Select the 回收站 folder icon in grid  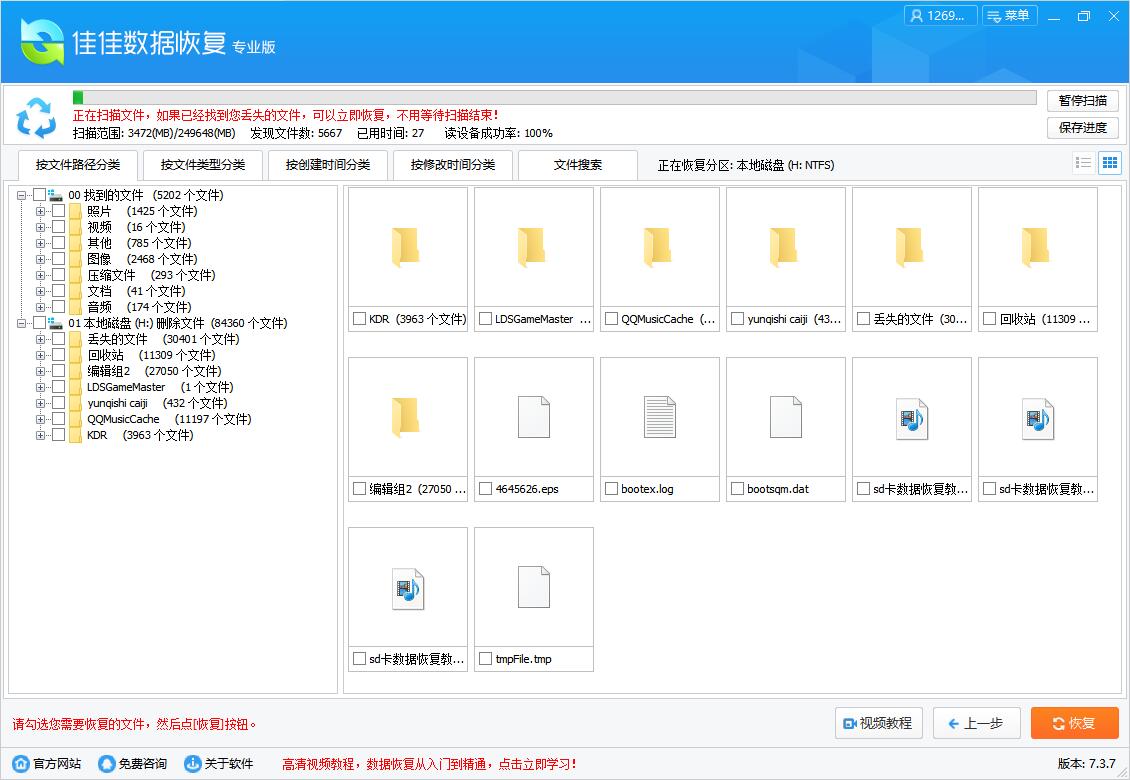click(x=1038, y=248)
